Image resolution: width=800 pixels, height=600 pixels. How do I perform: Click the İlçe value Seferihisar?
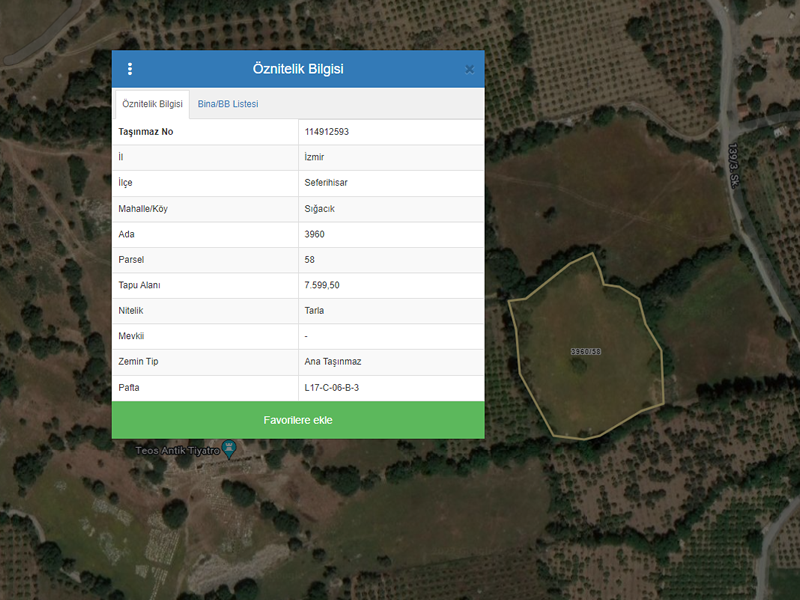pos(326,183)
